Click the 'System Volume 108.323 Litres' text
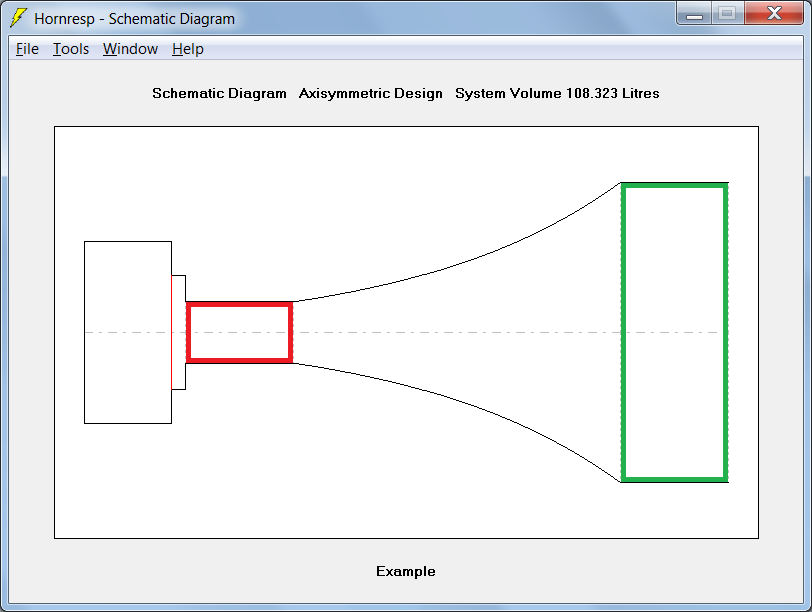Image resolution: width=812 pixels, height=612 pixels. click(557, 93)
